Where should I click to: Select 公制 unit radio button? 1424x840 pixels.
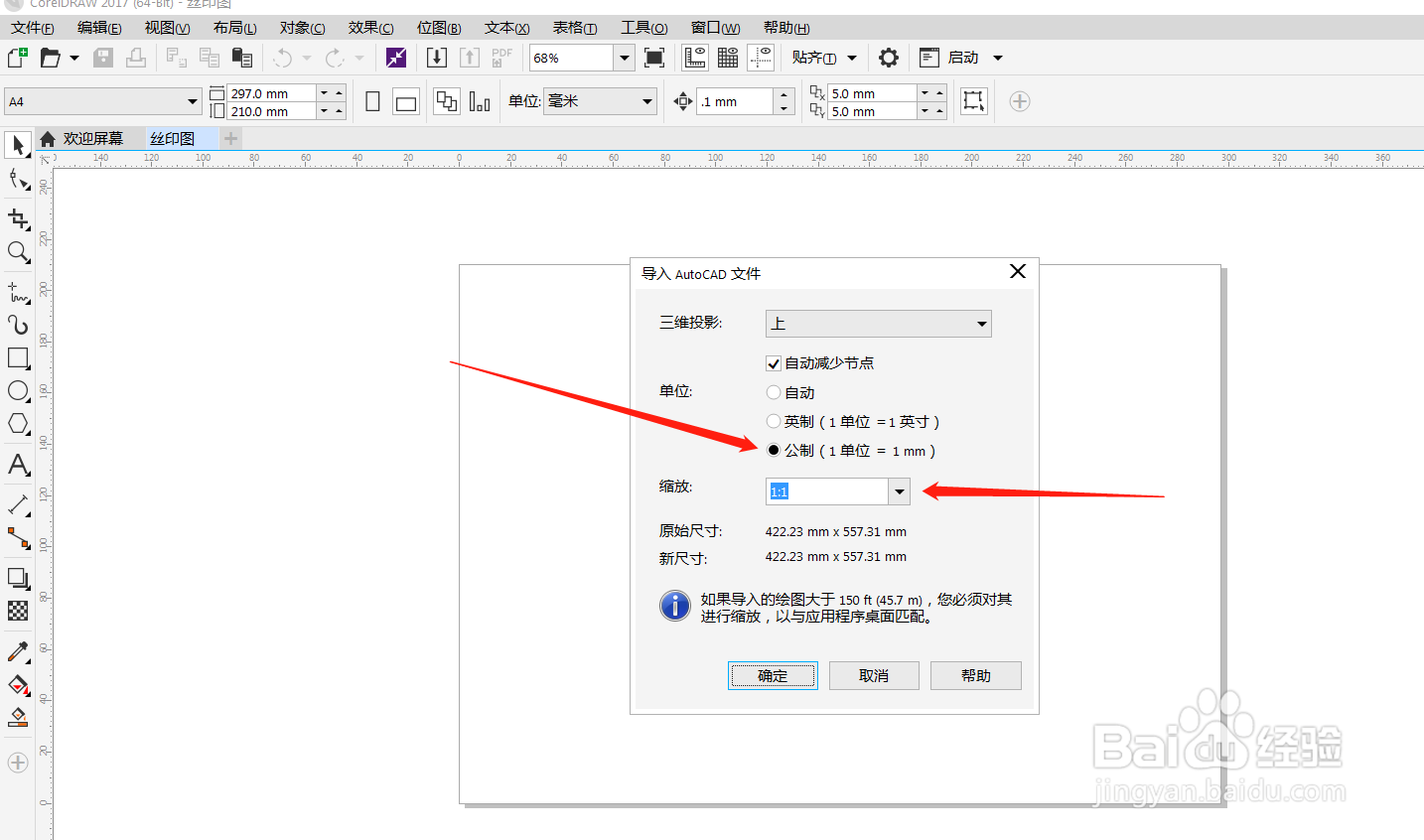[x=774, y=450]
